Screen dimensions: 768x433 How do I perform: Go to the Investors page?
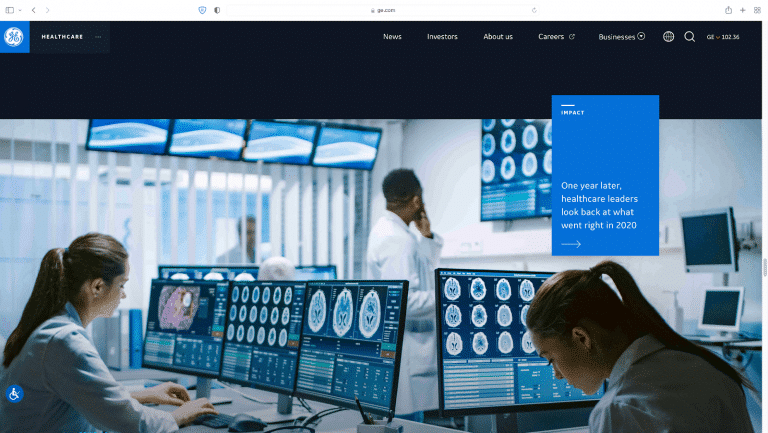click(x=442, y=37)
